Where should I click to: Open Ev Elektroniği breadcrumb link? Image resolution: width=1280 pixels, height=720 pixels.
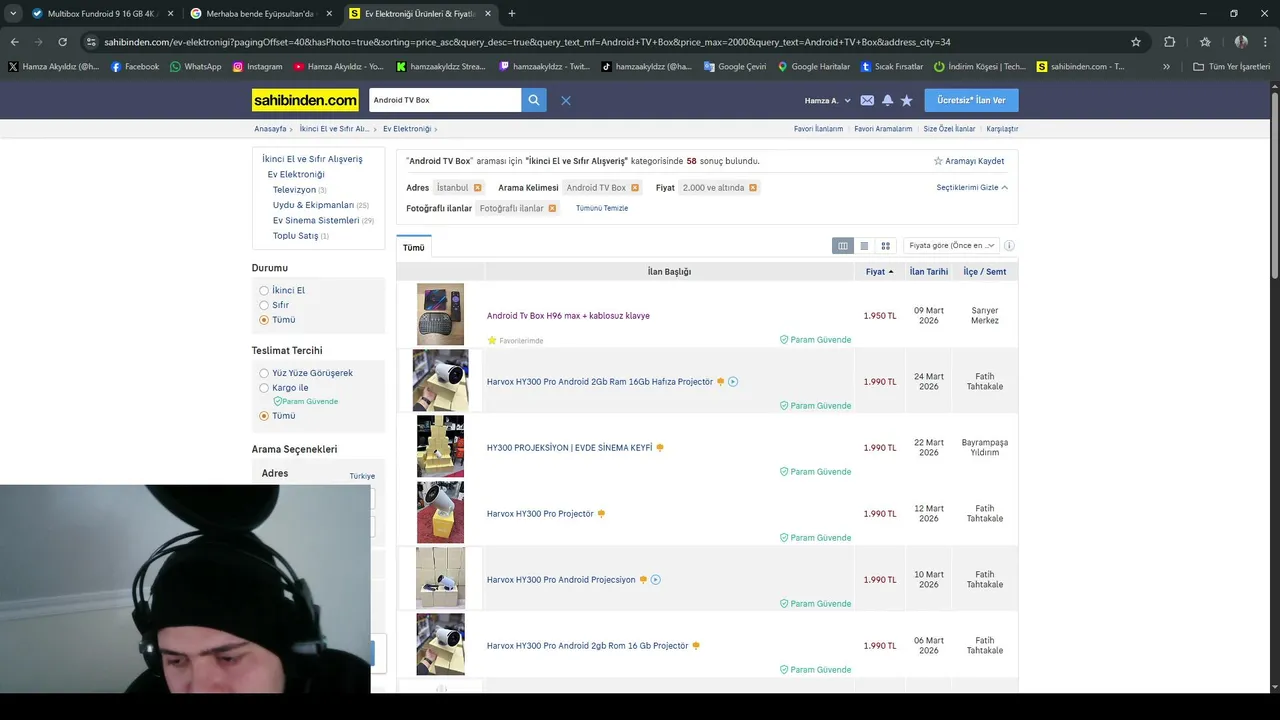[x=407, y=129]
